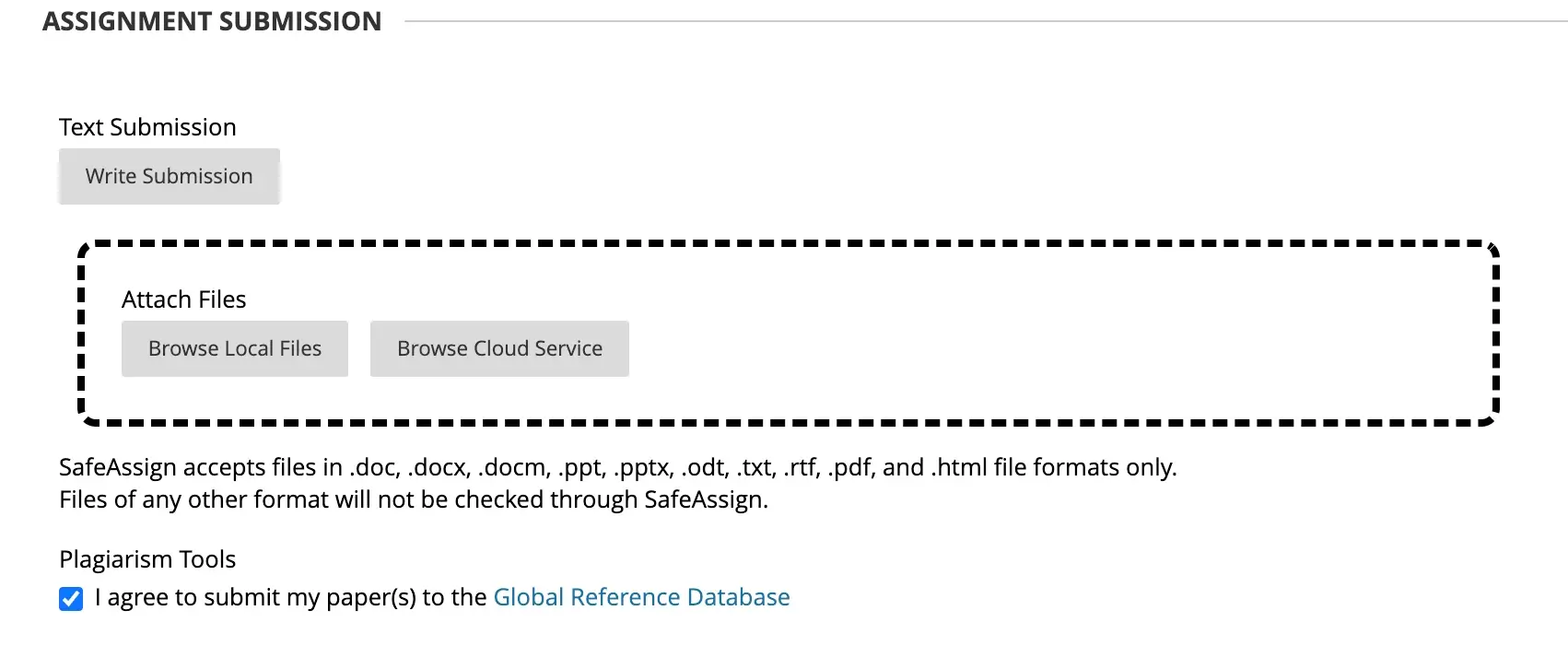Activate Browse Cloud Service for attachment upload
Image resolution: width=1568 pixels, height=669 pixels.
[x=498, y=348]
